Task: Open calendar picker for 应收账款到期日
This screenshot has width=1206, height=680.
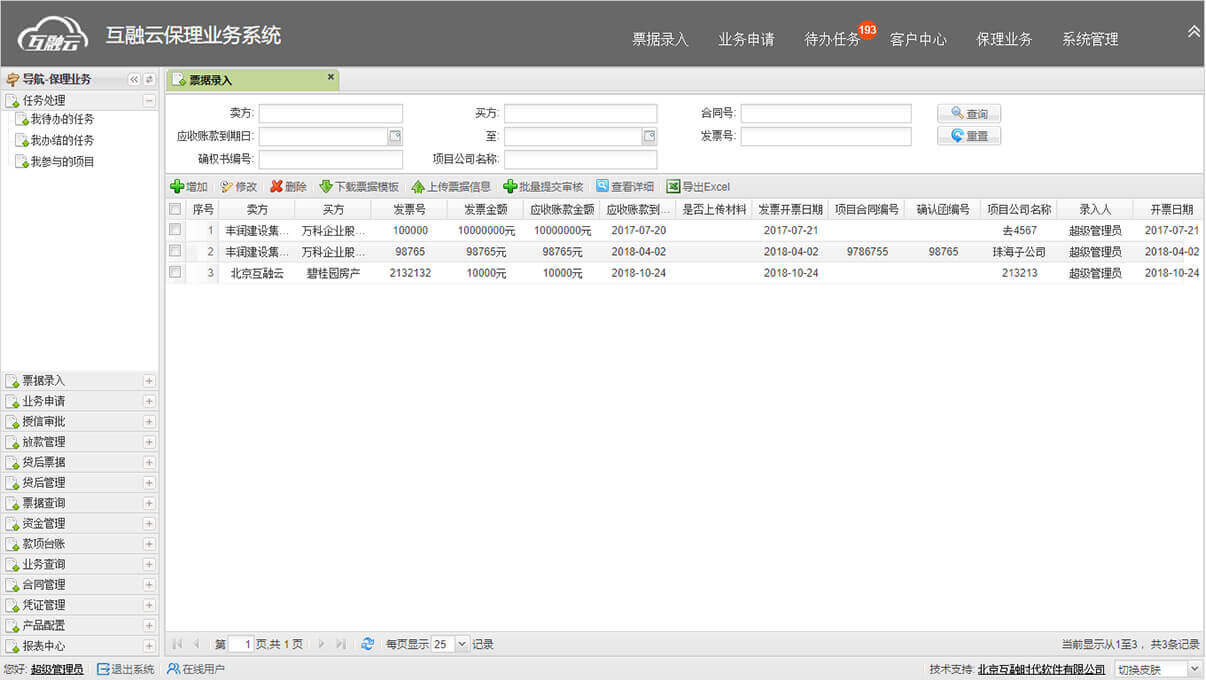Action: (395, 137)
